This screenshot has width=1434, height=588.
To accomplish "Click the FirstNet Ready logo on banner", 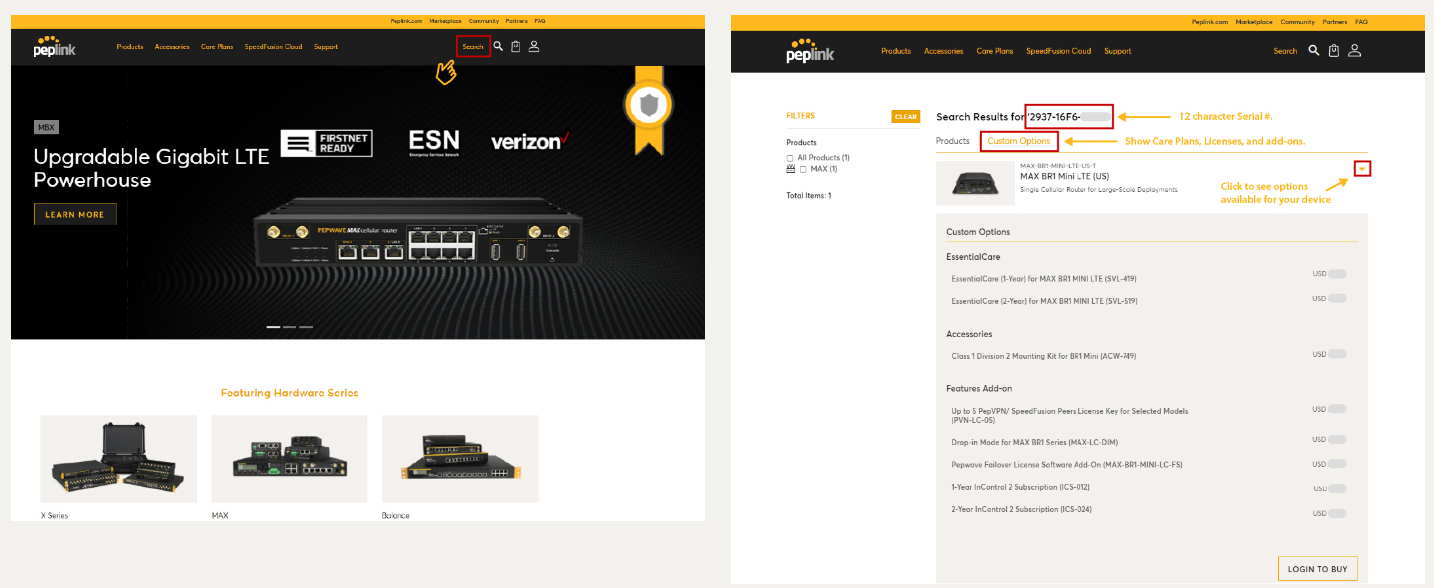I will tap(326, 143).
